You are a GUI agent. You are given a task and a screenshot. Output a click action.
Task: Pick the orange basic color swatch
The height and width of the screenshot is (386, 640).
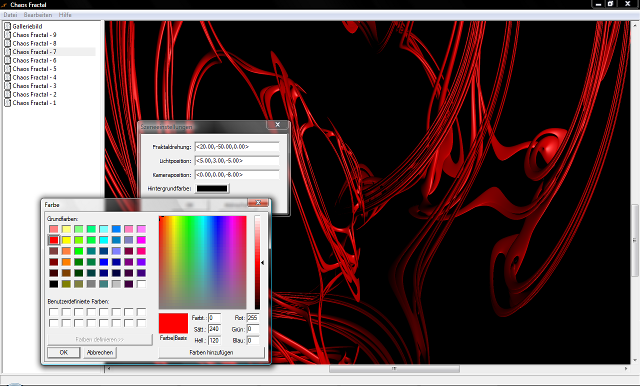pyautogui.click(x=66, y=262)
